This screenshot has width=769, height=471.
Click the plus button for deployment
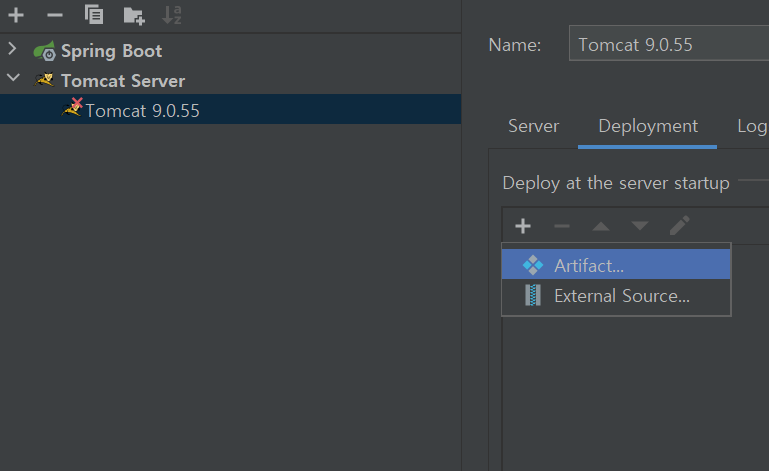point(523,226)
